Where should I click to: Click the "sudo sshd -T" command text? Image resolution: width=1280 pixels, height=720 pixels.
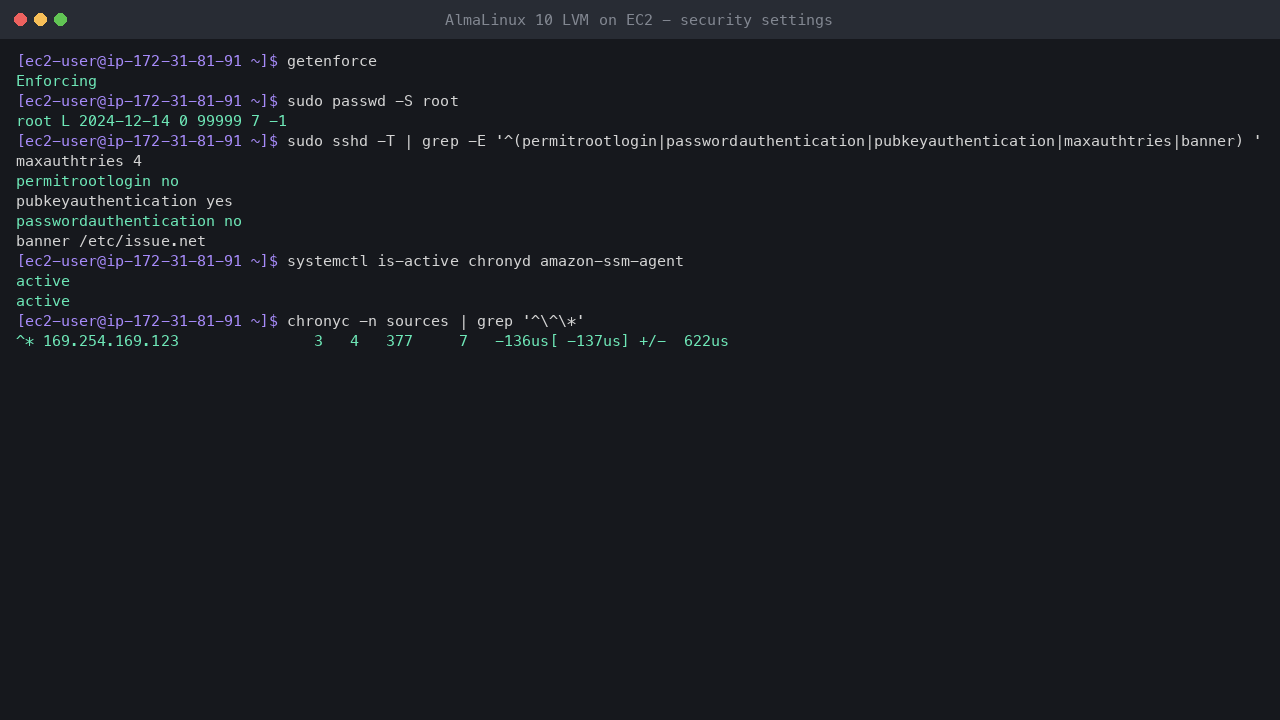(x=341, y=141)
